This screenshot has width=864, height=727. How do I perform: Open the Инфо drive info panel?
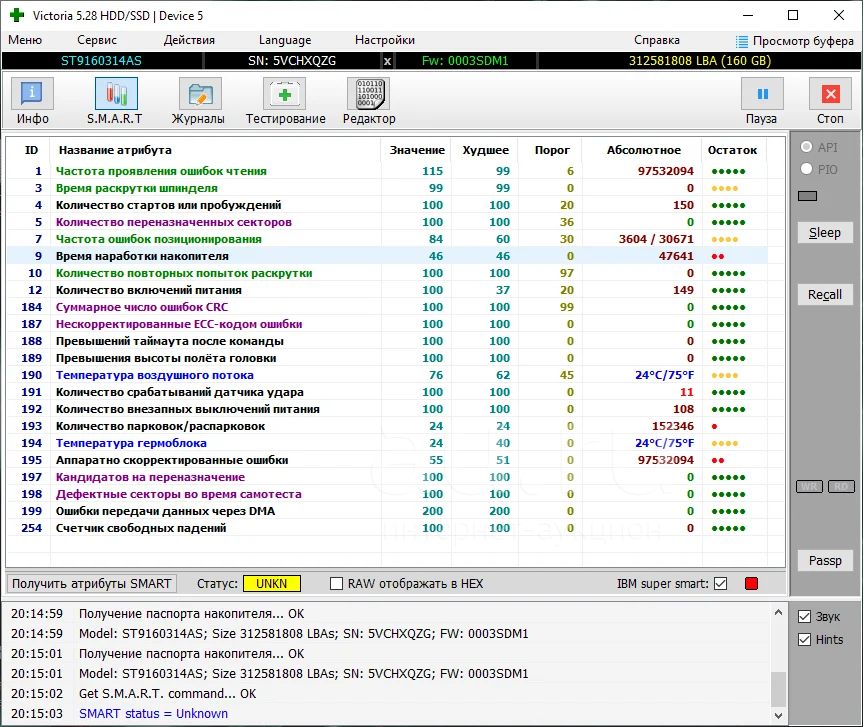[33, 95]
